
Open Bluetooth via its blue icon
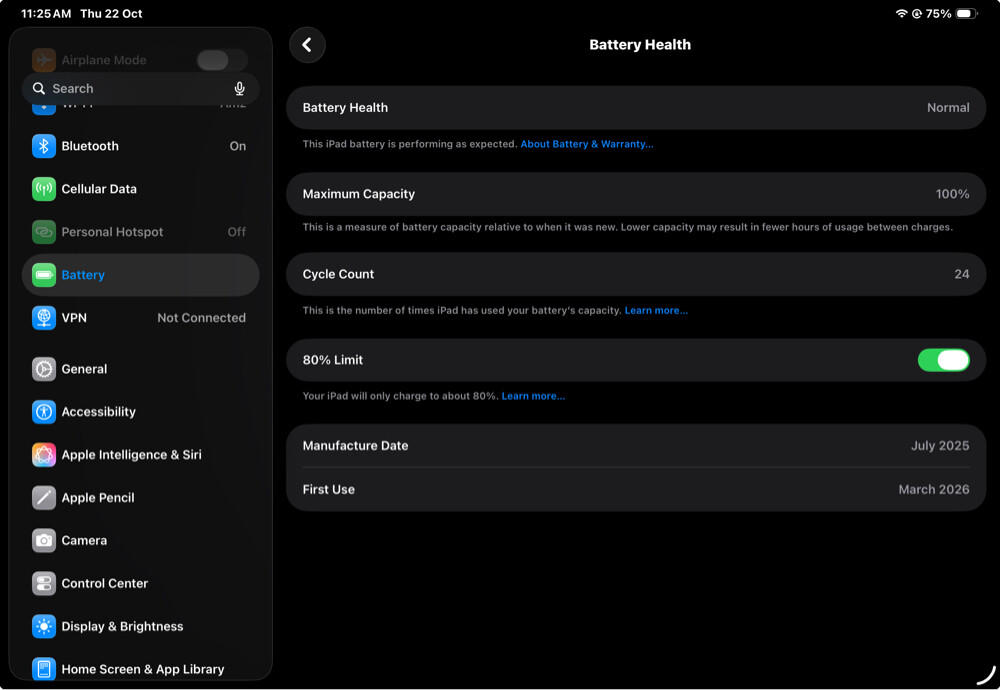44,146
